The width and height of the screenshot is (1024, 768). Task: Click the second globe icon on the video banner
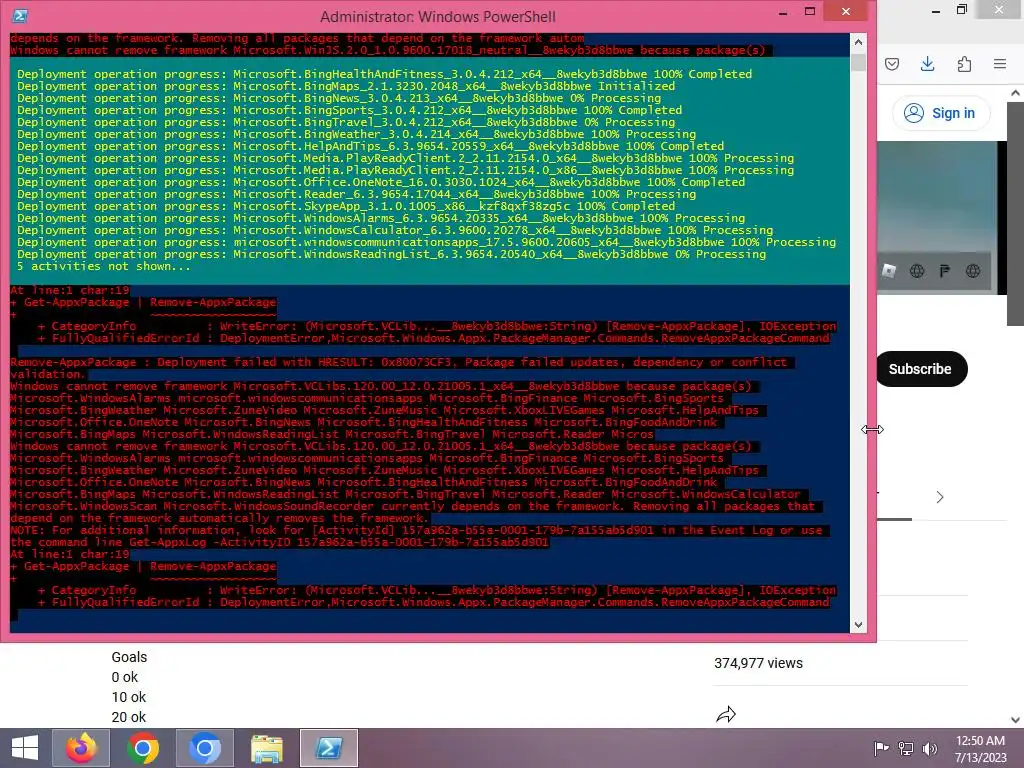[973, 271]
